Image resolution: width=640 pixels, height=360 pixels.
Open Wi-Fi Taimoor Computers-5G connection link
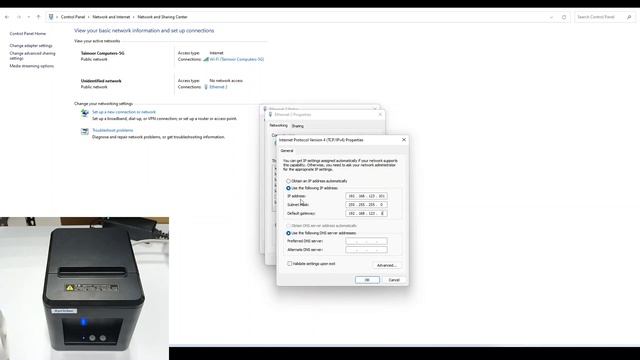click(237, 59)
